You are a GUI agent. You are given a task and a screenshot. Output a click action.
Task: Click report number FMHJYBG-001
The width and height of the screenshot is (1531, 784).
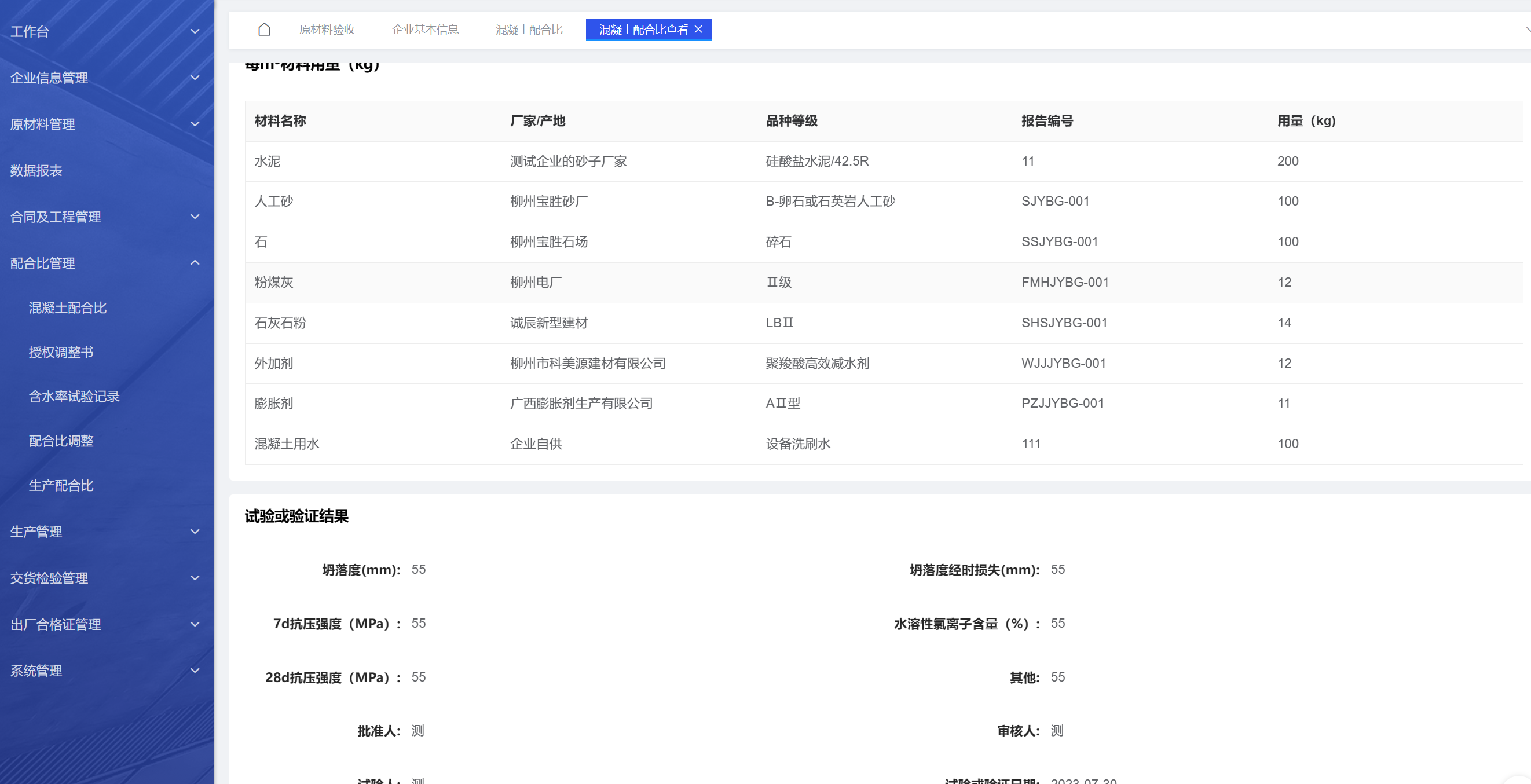tap(1065, 283)
